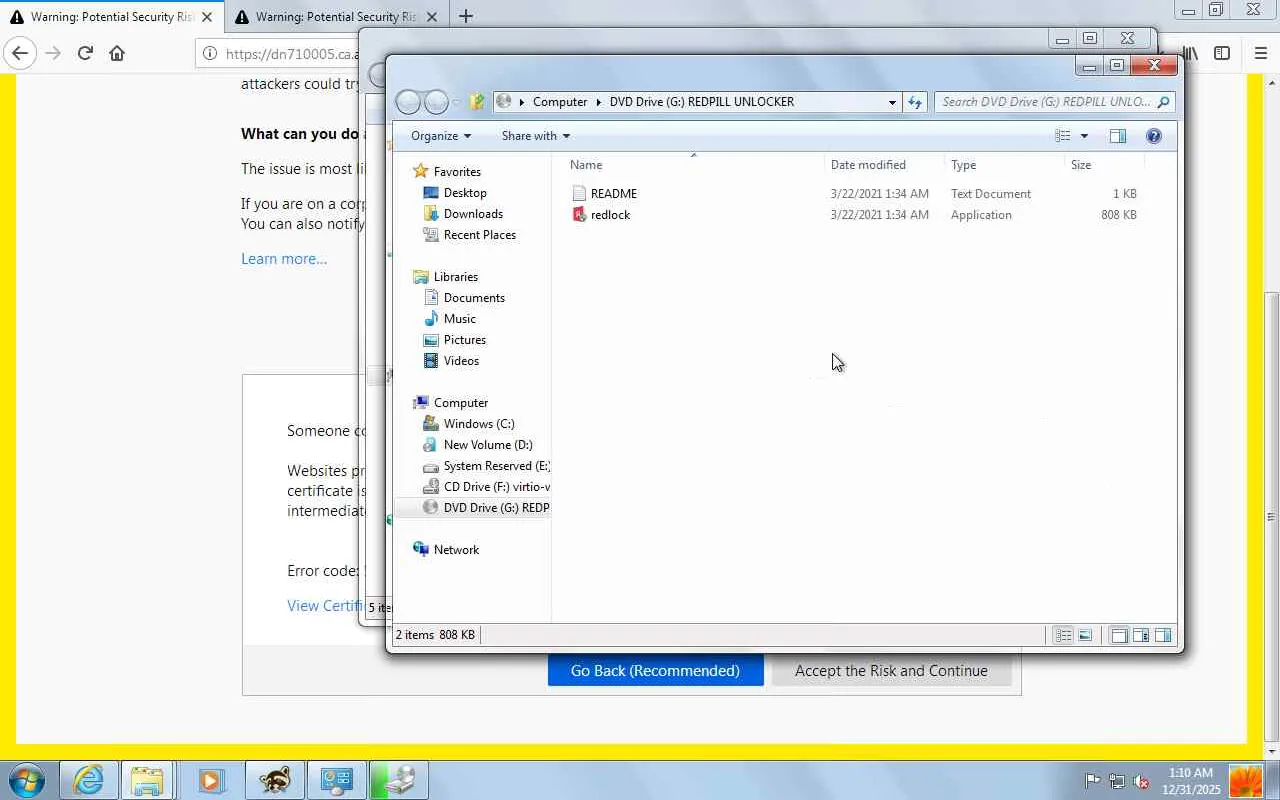This screenshot has height=800, width=1280.
Task: Sort files by the Size column
Action: tap(1081, 165)
